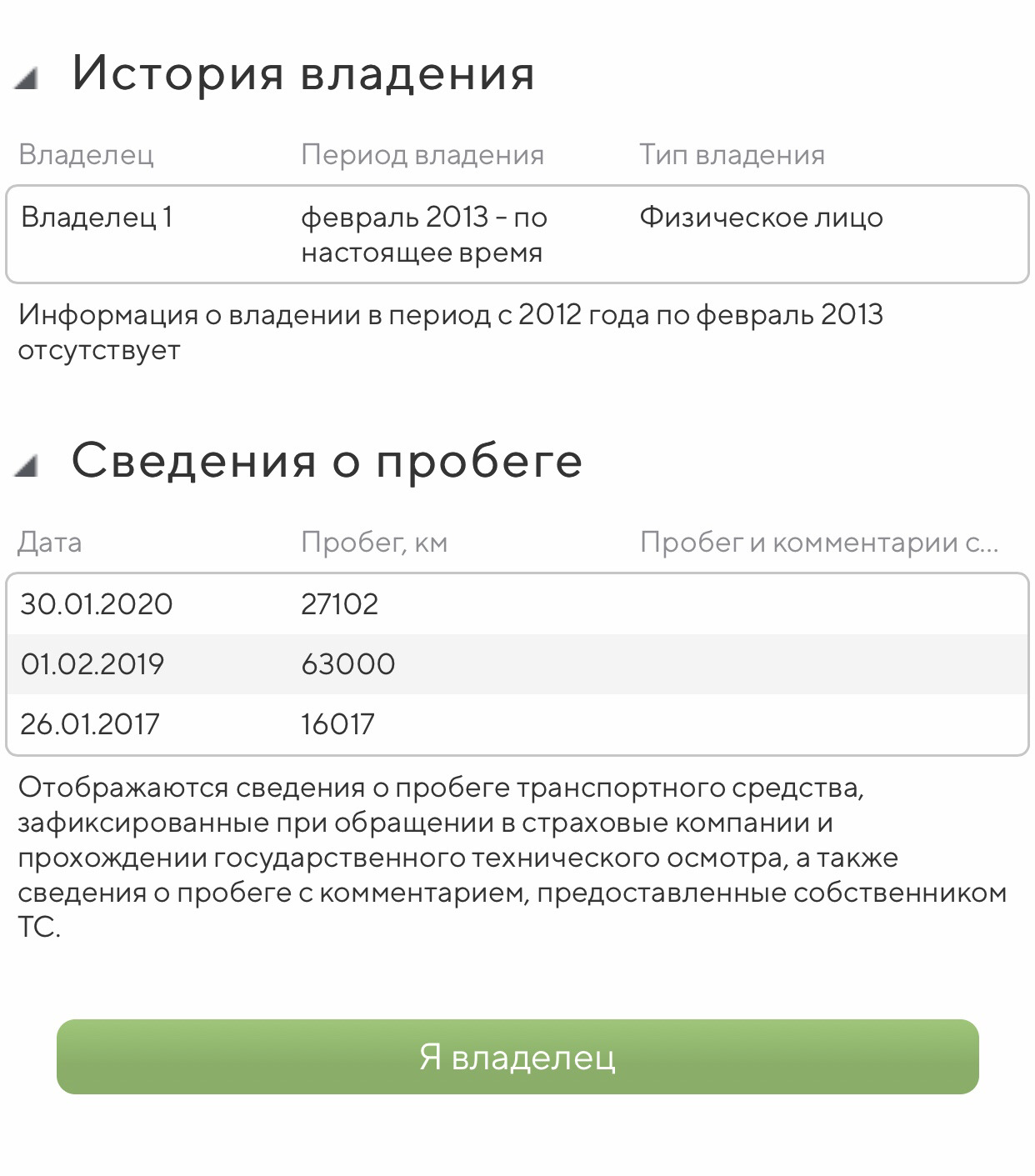Click the История владения heading text
Screen dimensions: 1035x1176
tap(302, 73)
